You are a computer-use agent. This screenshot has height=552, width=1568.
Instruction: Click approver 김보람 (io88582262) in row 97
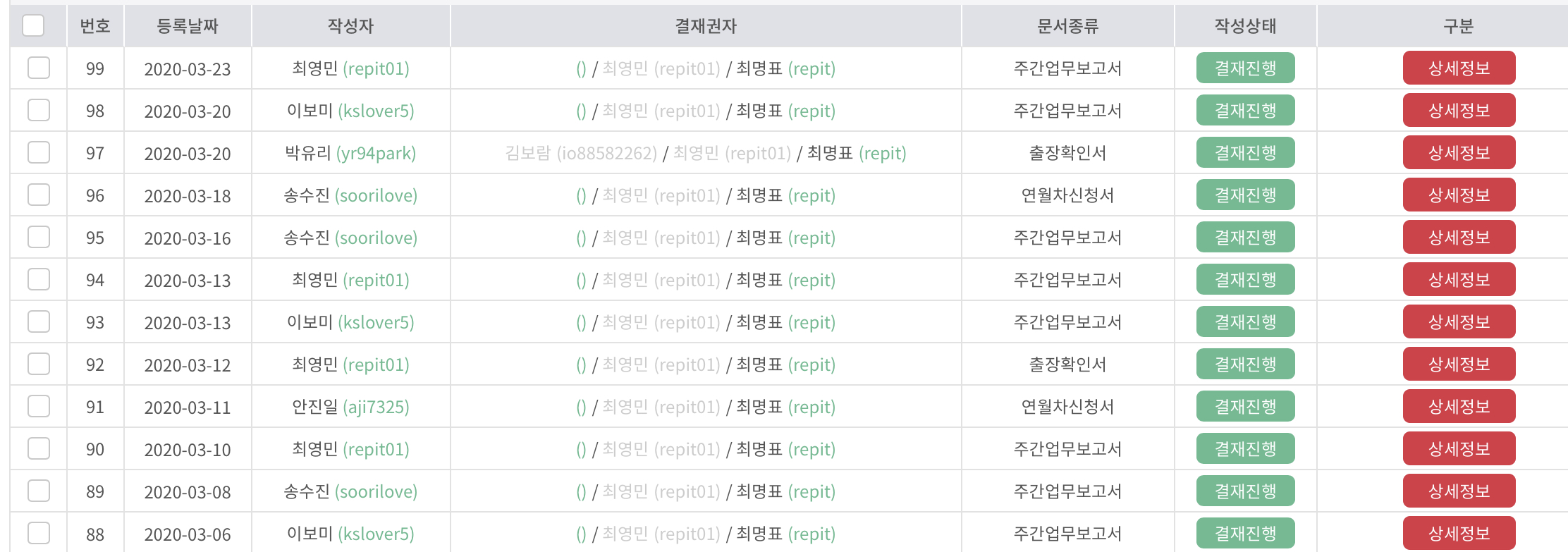coord(581,153)
